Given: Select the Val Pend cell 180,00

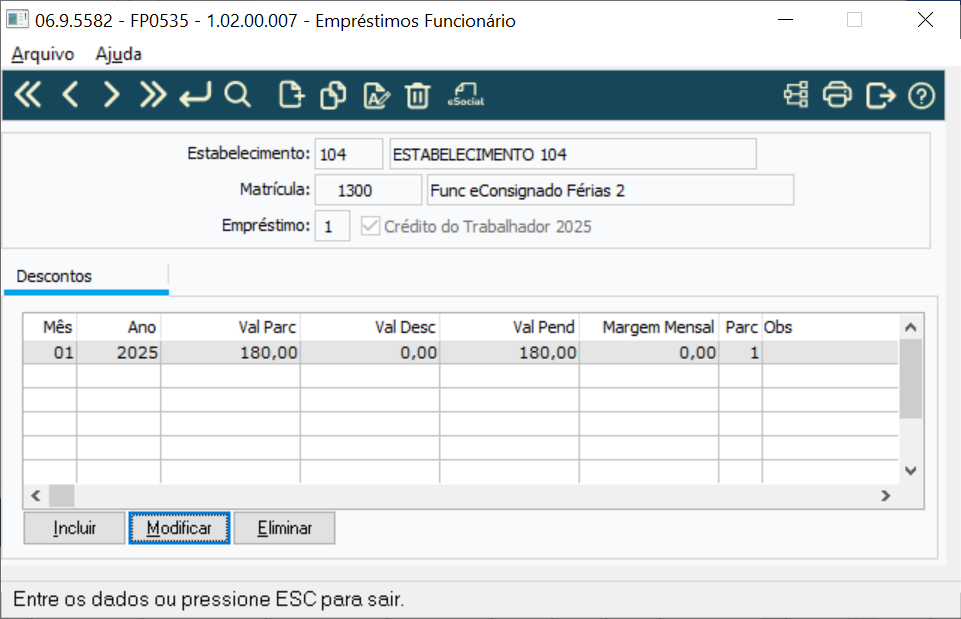Looking at the screenshot, I should tap(509, 353).
